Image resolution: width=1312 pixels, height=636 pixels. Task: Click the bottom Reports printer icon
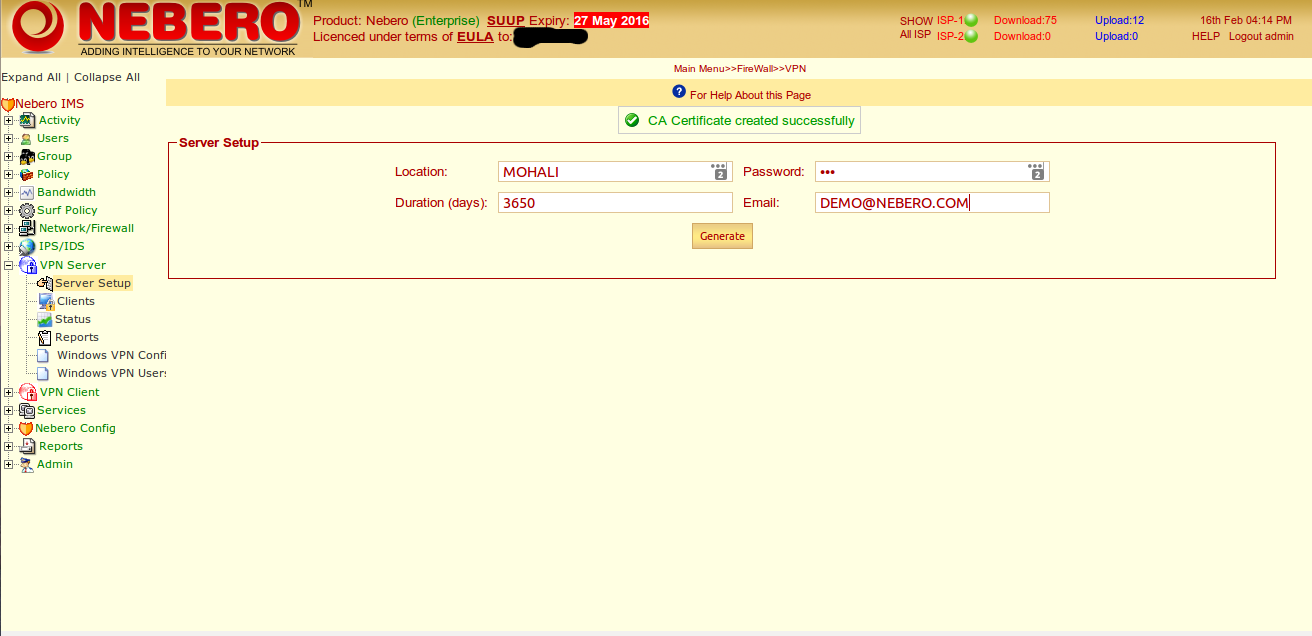(27, 446)
